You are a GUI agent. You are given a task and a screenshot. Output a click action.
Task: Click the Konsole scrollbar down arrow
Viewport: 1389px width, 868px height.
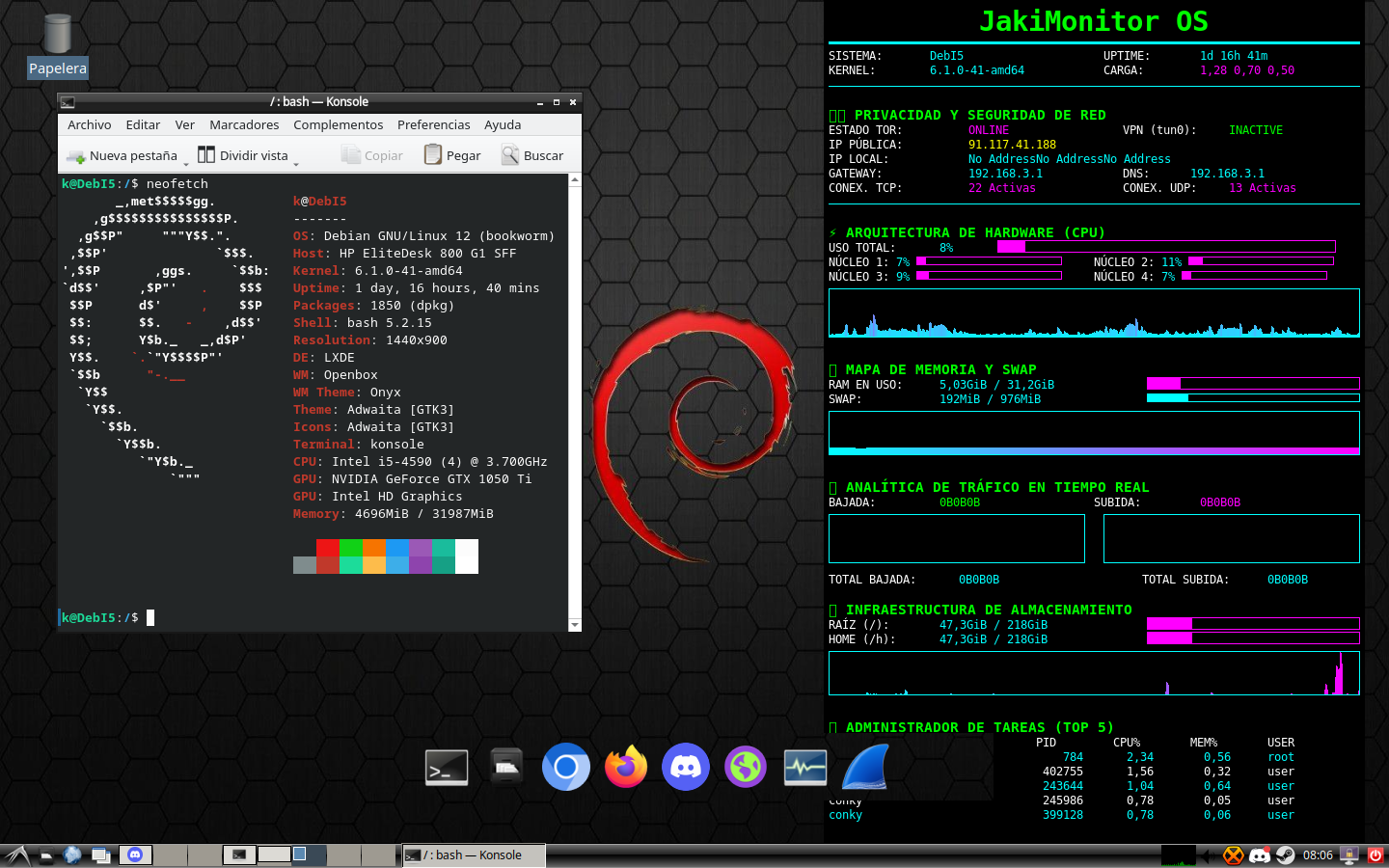coord(575,625)
